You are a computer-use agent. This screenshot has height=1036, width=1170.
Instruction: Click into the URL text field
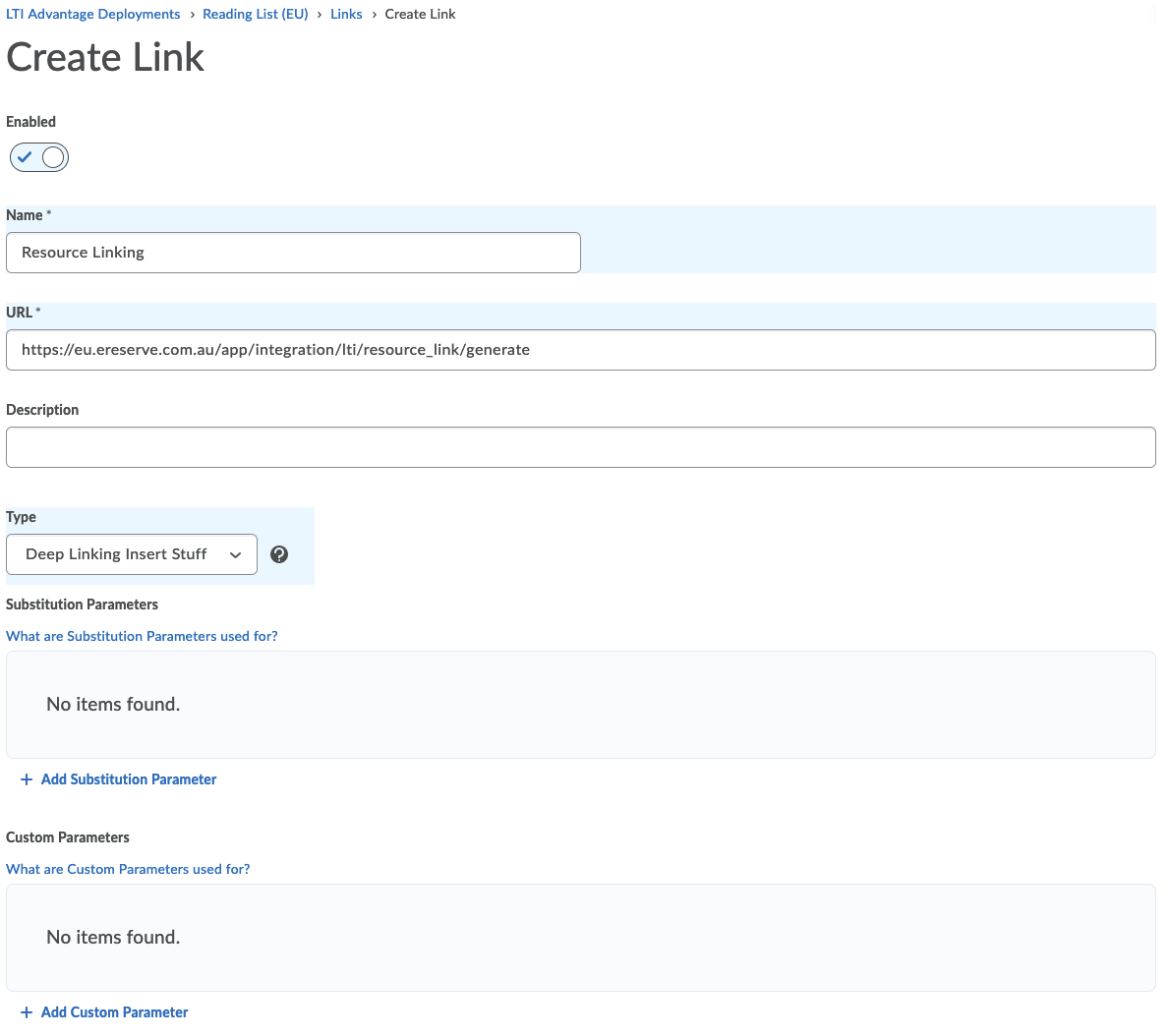(x=580, y=350)
